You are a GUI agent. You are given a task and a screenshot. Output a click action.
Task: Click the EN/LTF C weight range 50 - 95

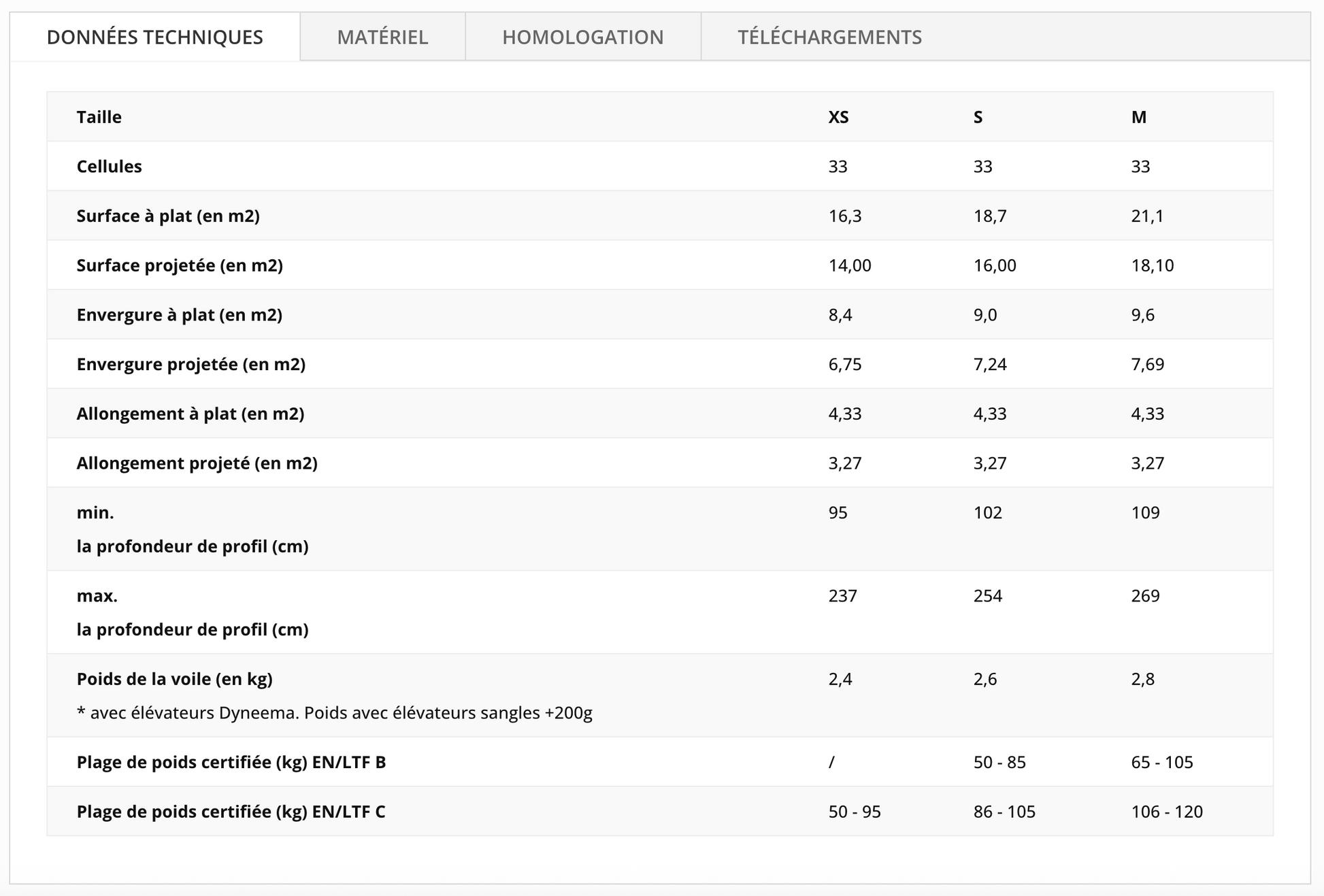point(854,812)
